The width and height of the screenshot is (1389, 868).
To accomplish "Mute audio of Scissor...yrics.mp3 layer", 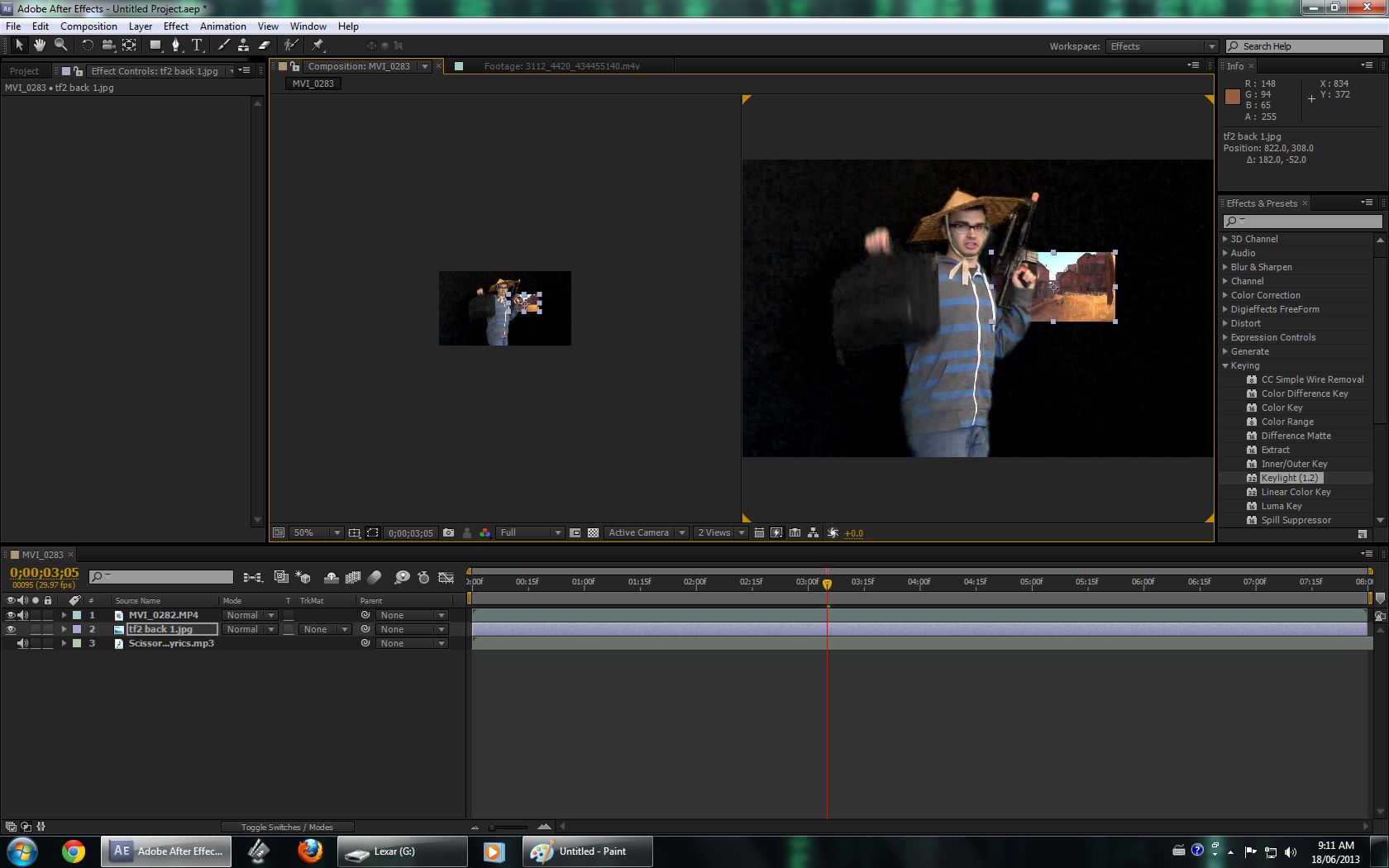I will click(x=23, y=643).
